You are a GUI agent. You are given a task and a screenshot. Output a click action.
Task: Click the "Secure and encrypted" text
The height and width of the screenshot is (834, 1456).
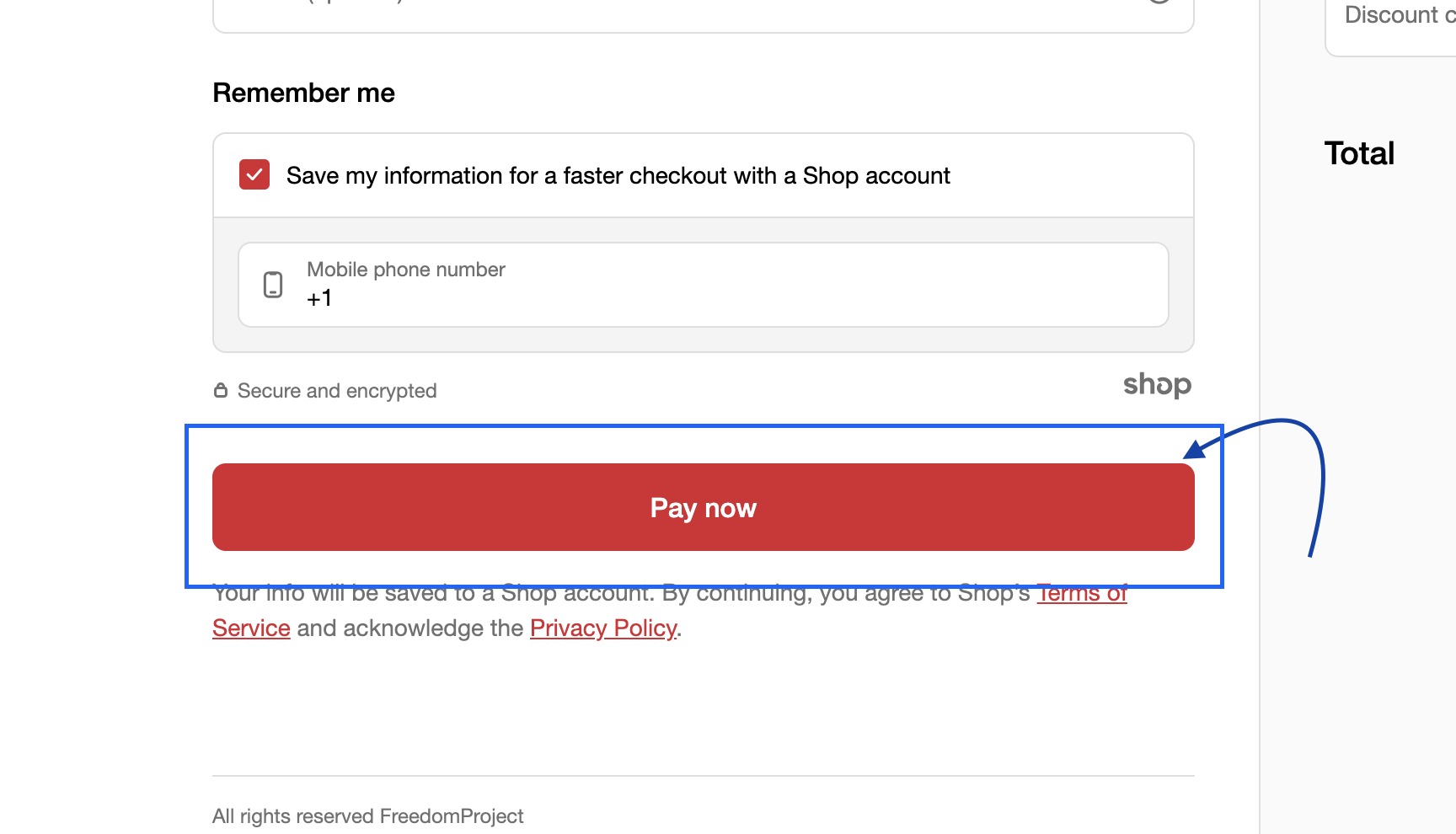pos(337,390)
